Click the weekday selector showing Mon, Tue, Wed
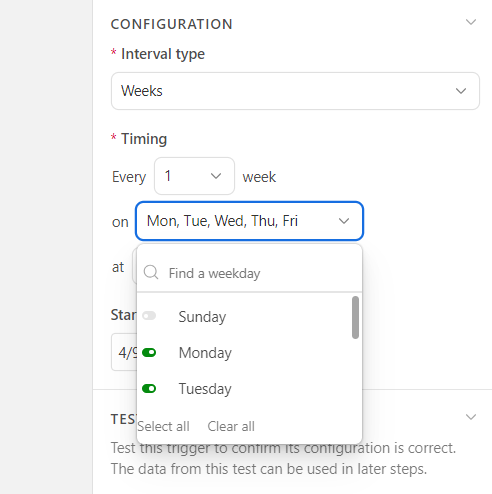 click(x=249, y=221)
